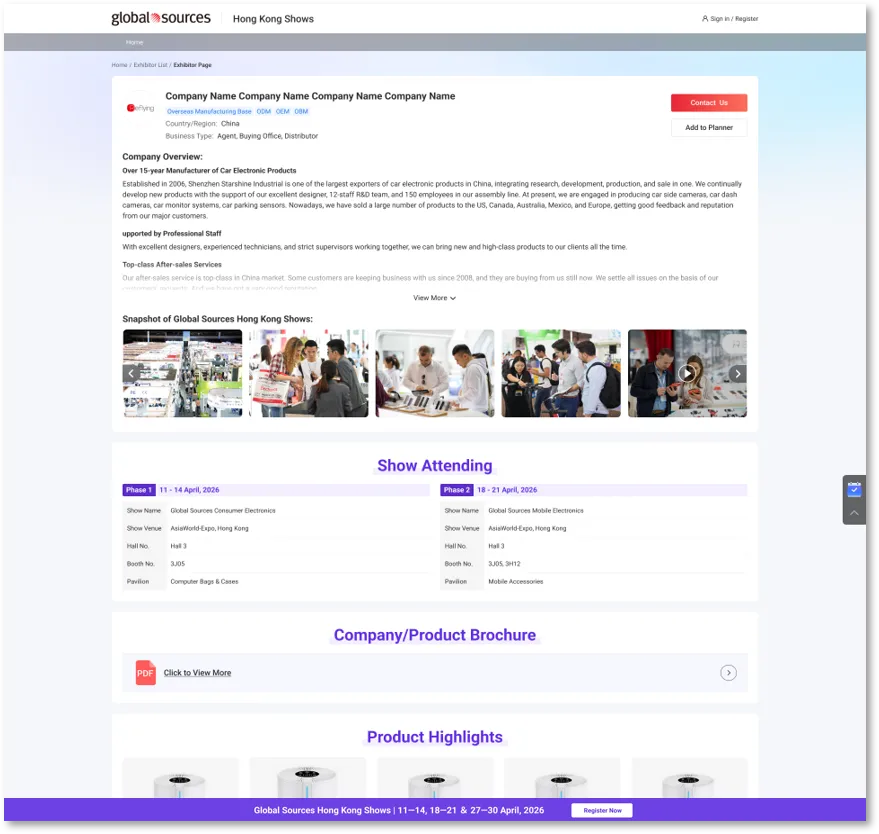This screenshot has height=834, width=879.
Task: Open the snapshot of woman with red tote bag
Action: tap(309, 373)
